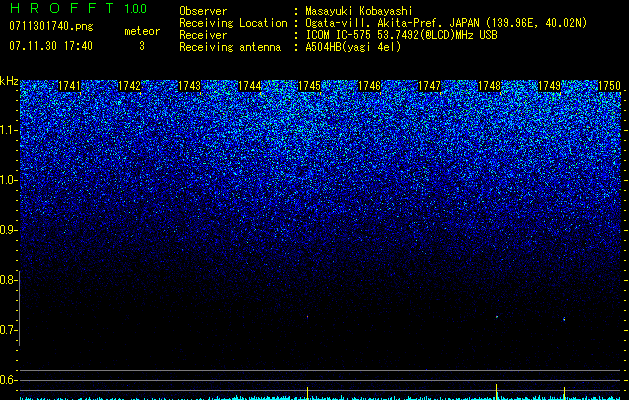629x400 pixels.
Task: Click the meteor echo dot below 1745
Action: point(308,317)
